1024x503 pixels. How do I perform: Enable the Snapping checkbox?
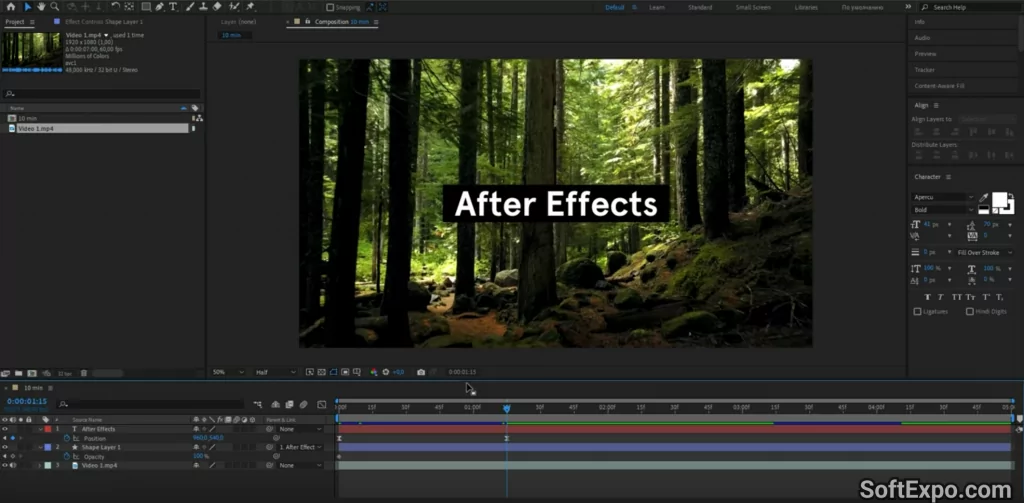coord(330,7)
